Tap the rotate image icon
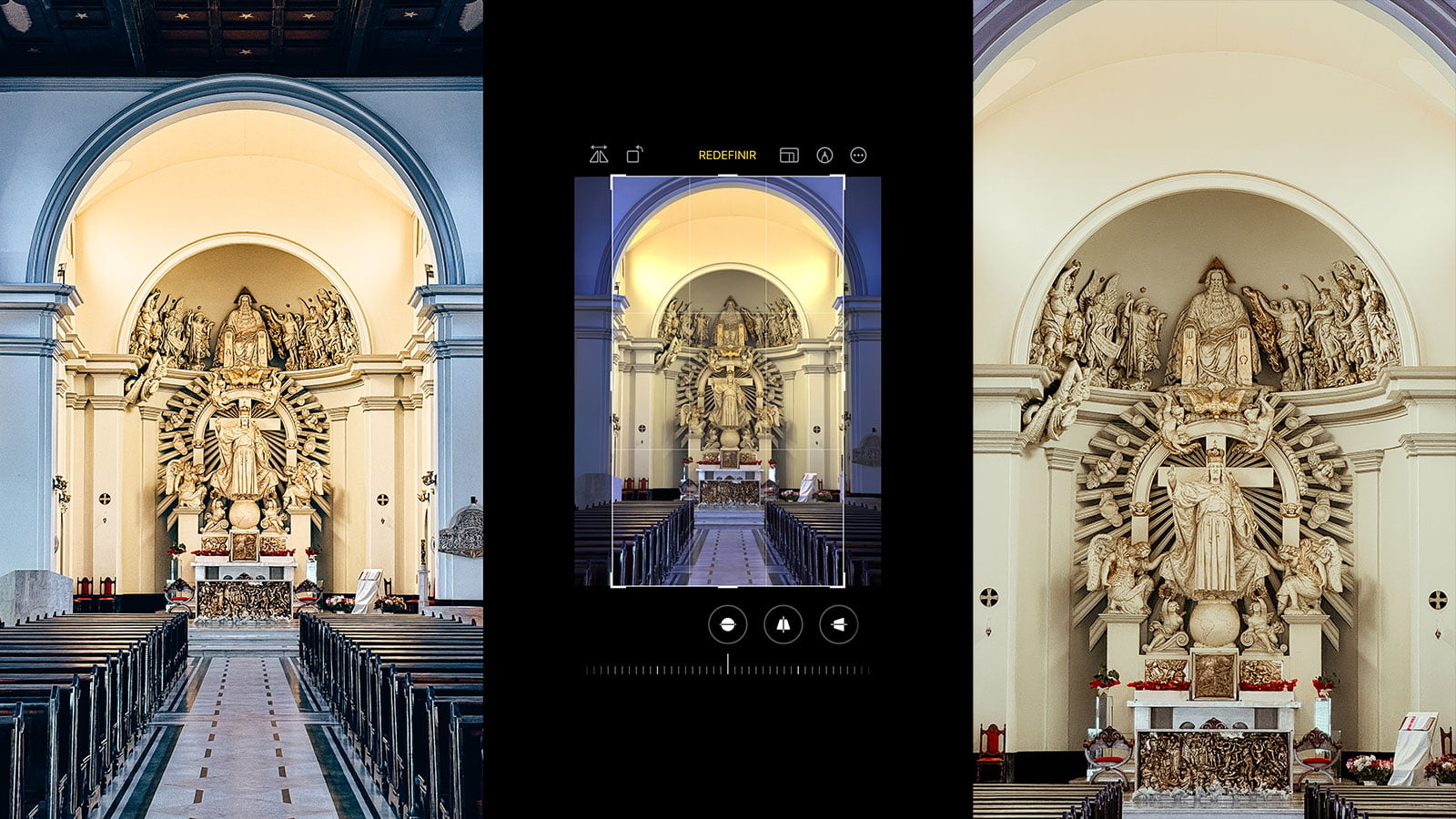 pos(634,155)
